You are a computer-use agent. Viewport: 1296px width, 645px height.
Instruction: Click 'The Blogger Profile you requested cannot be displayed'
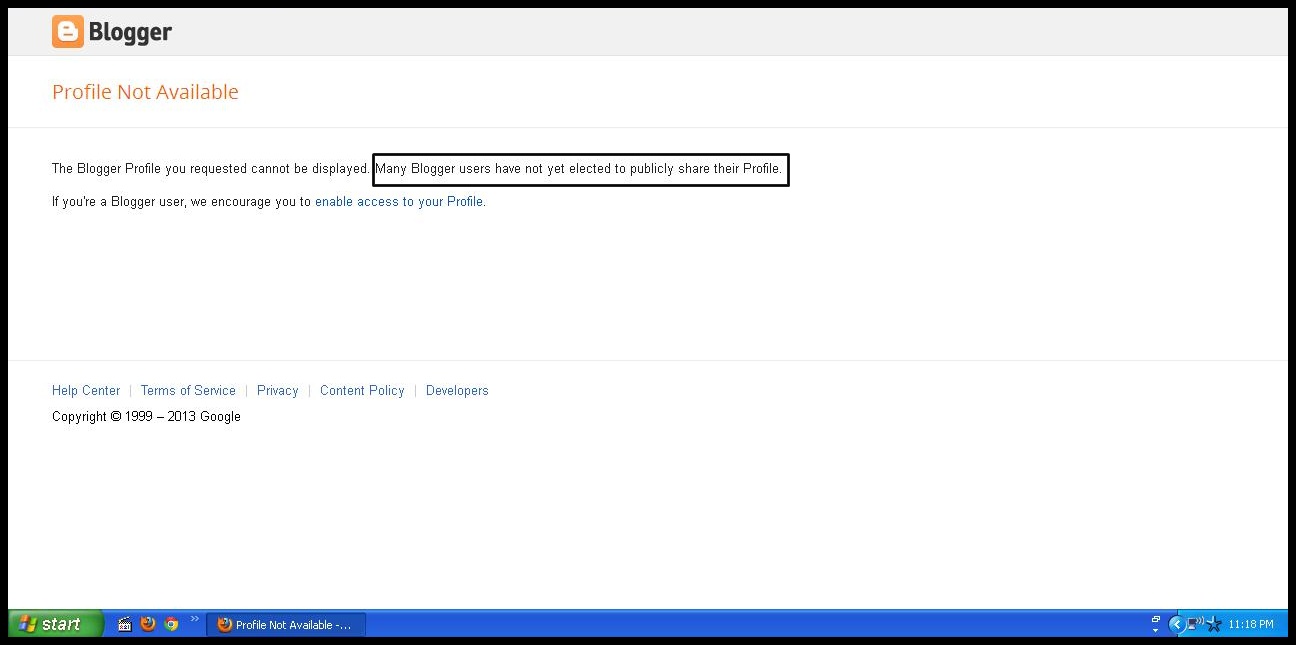[x=210, y=169]
